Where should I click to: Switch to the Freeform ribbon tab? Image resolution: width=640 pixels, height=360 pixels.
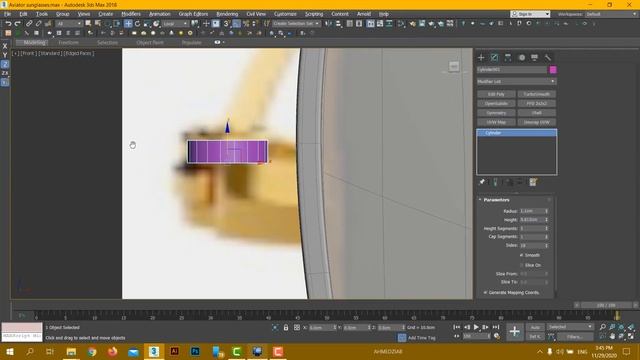(x=68, y=42)
